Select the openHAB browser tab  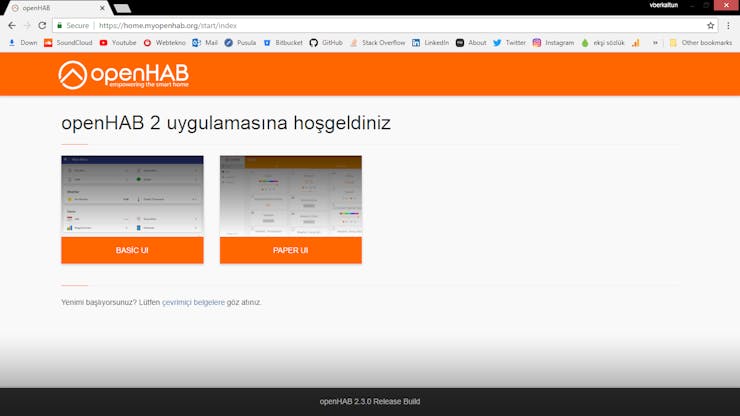[x=57, y=8]
